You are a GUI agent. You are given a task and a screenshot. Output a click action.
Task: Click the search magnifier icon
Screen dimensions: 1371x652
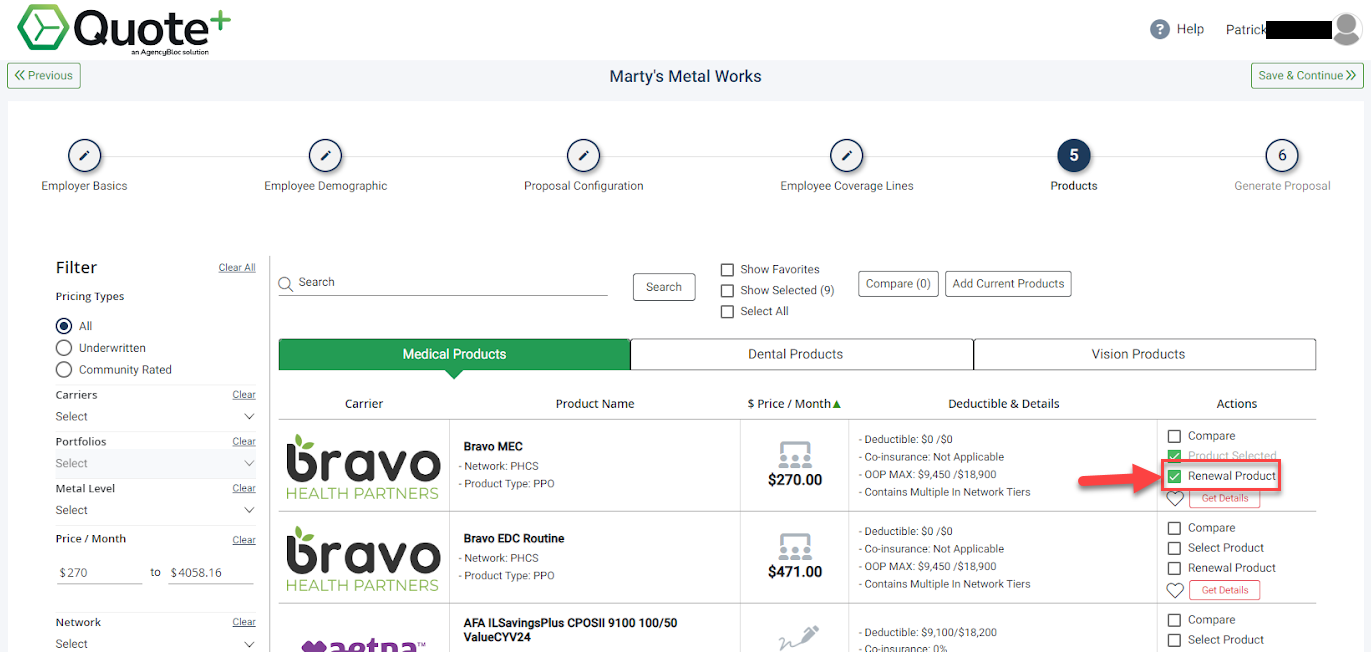(286, 284)
